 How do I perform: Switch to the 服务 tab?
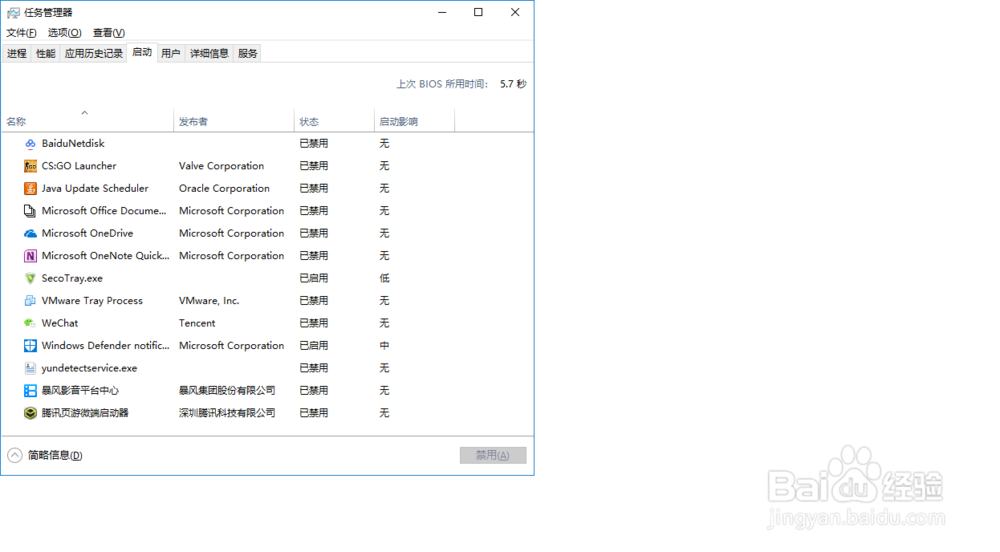[247, 54]
